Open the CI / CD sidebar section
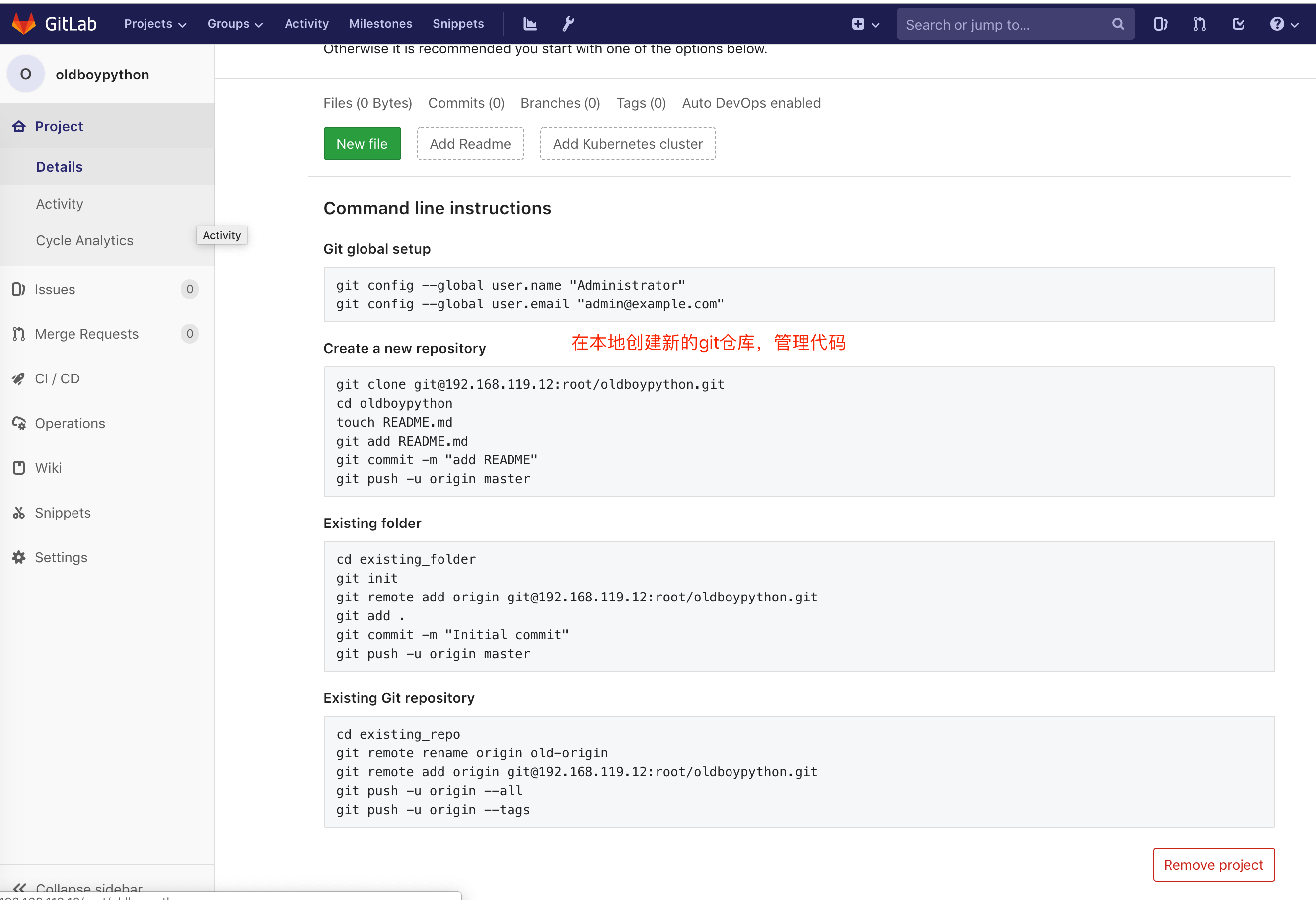Screen dimensions: 1316x900 57,378
